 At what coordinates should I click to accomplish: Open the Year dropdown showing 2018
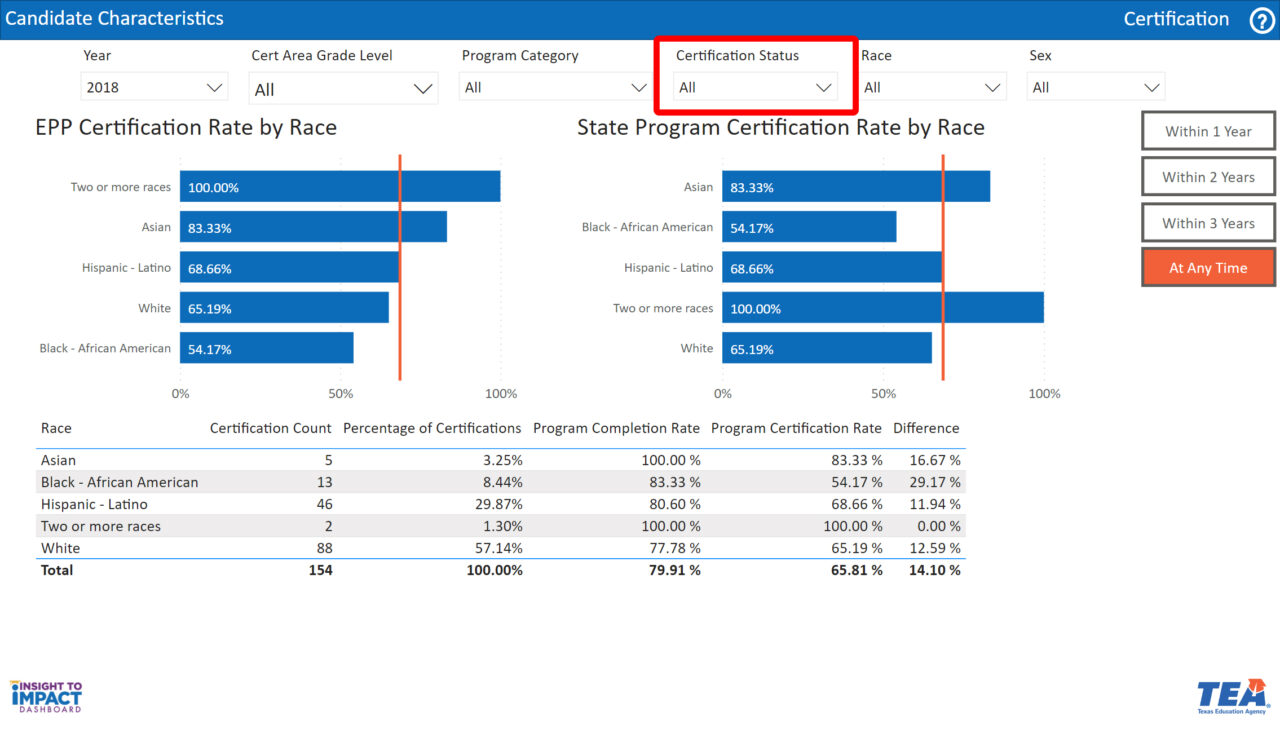153,86
